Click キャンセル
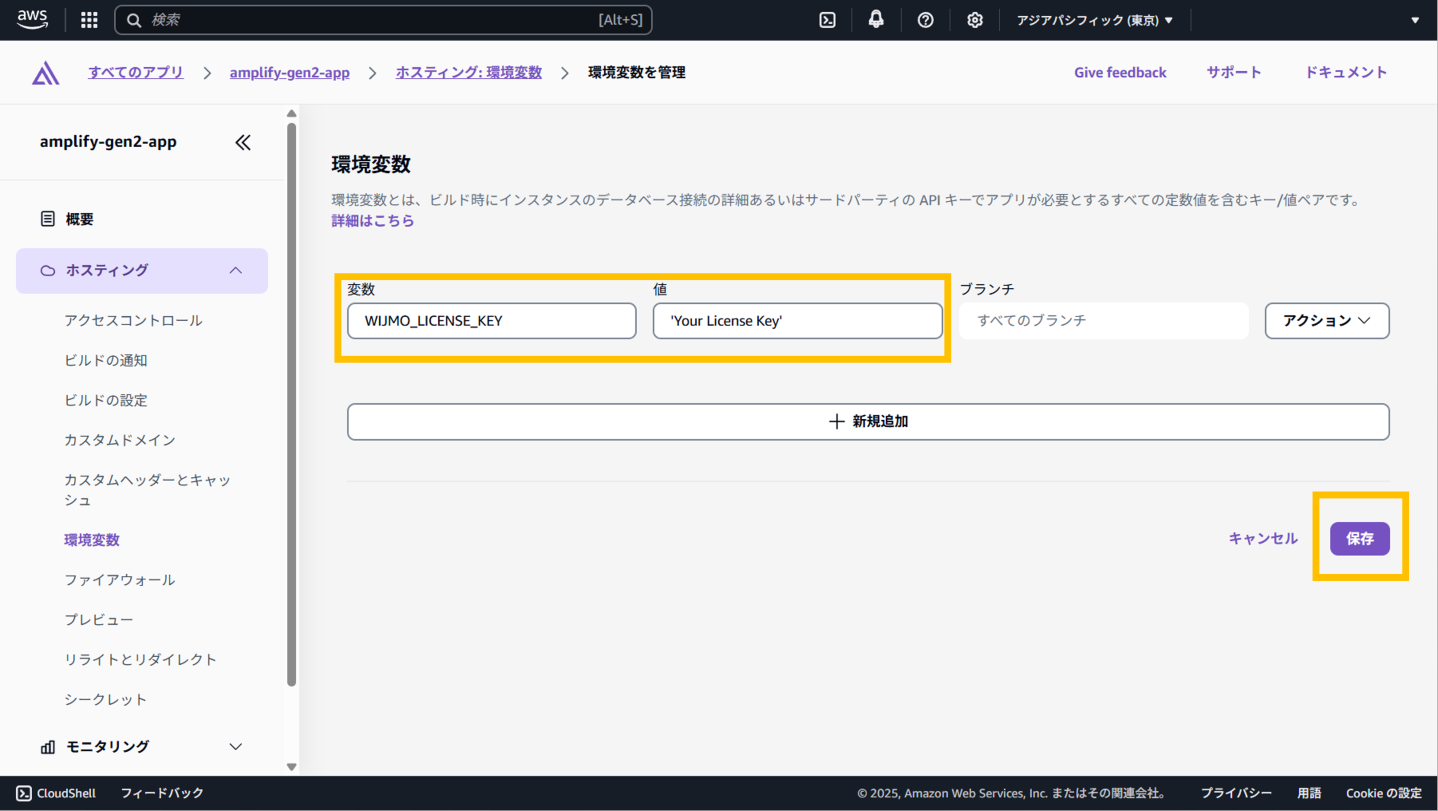Screen dimensions: 1438x811 (x=1263, y=538)
